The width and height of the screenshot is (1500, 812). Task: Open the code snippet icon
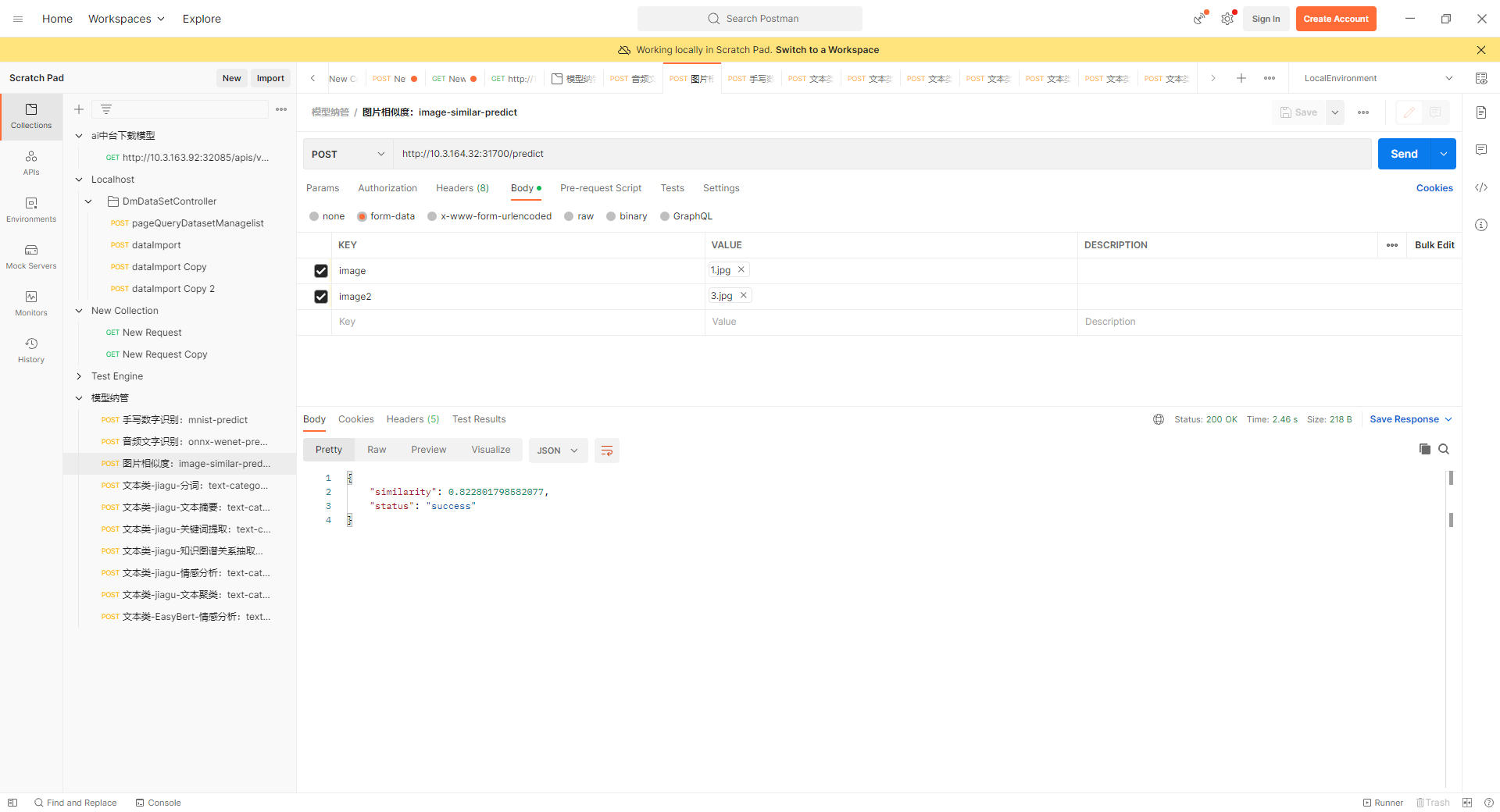coord(1481,187)
